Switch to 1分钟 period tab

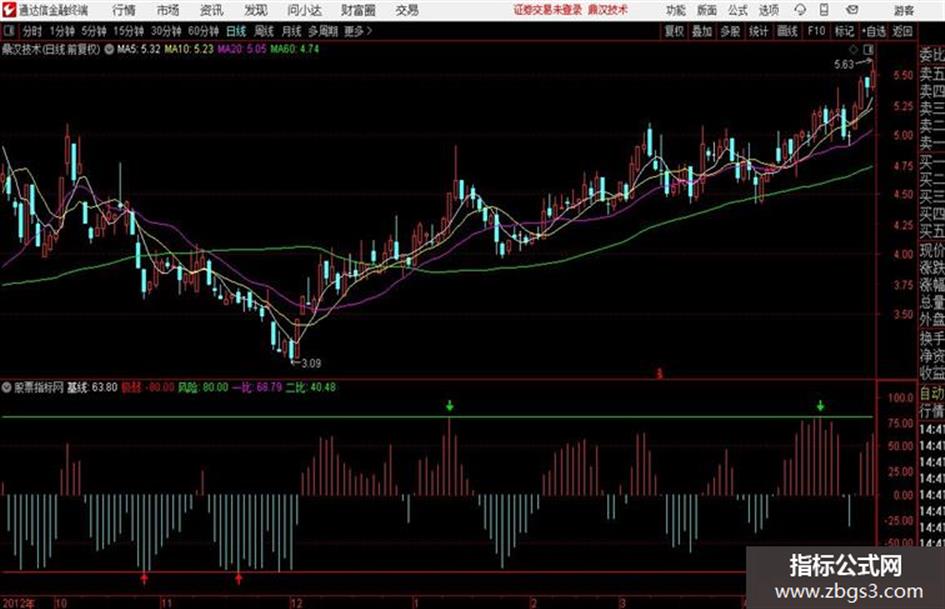tap(62, 31)
